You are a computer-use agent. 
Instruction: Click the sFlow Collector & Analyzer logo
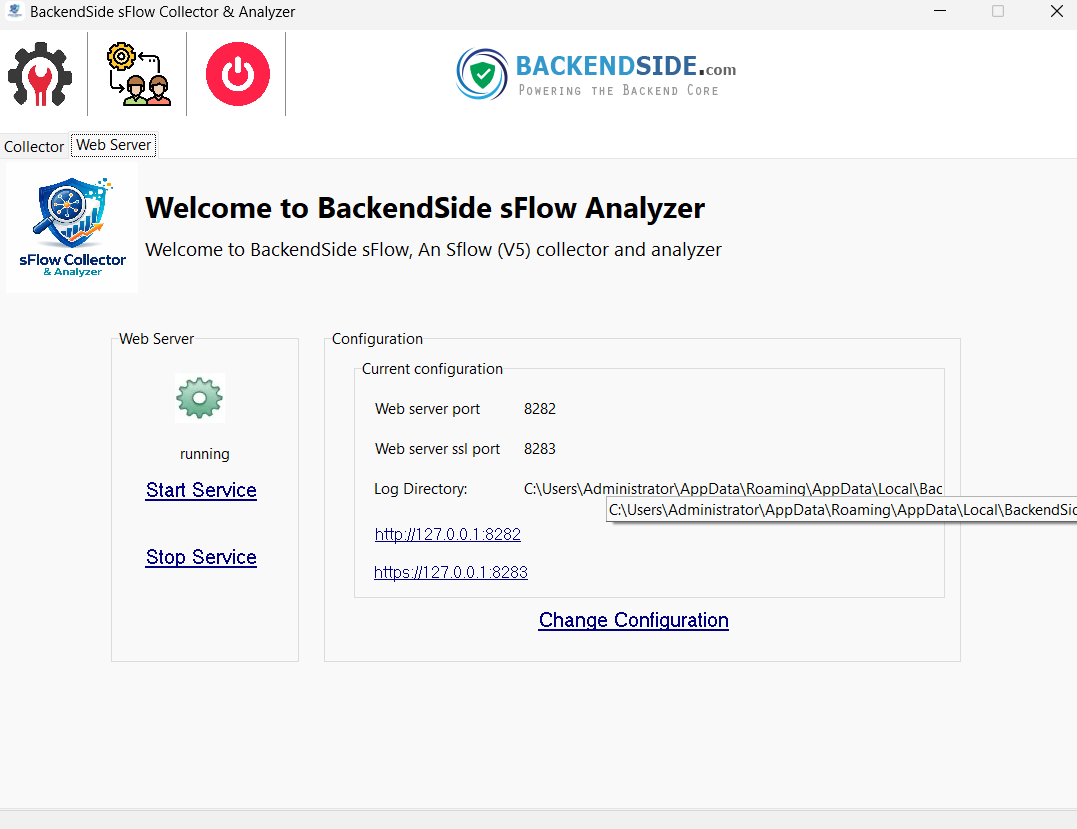pos(72,229)
